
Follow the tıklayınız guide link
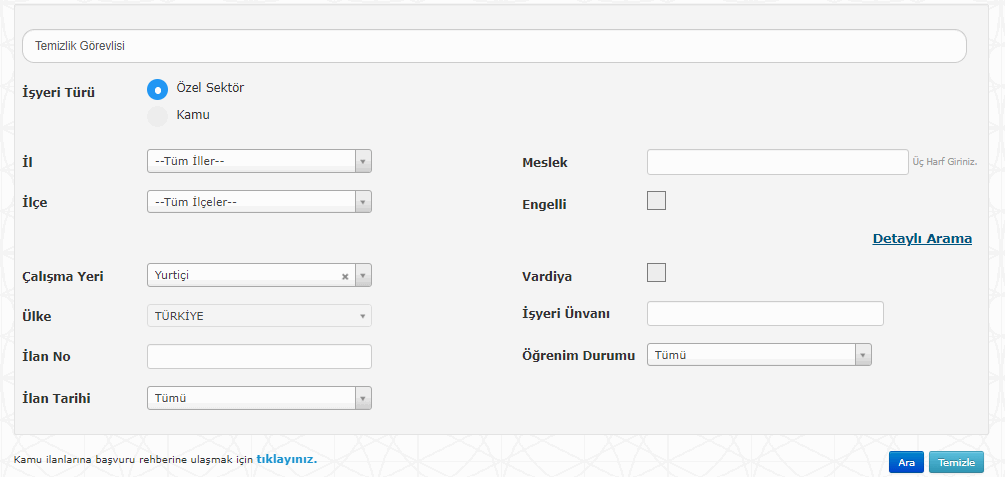pyautogui.click(x=286, y=459)
